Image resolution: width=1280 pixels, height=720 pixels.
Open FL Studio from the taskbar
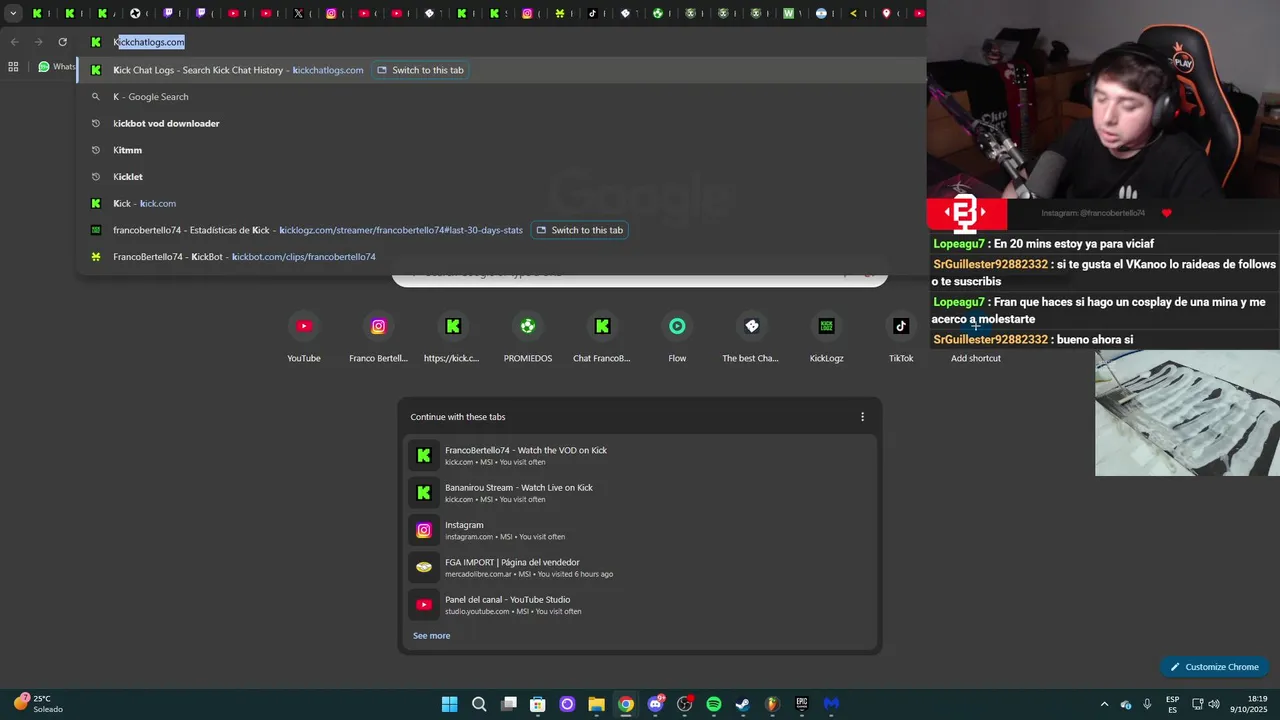pos(772,704)
